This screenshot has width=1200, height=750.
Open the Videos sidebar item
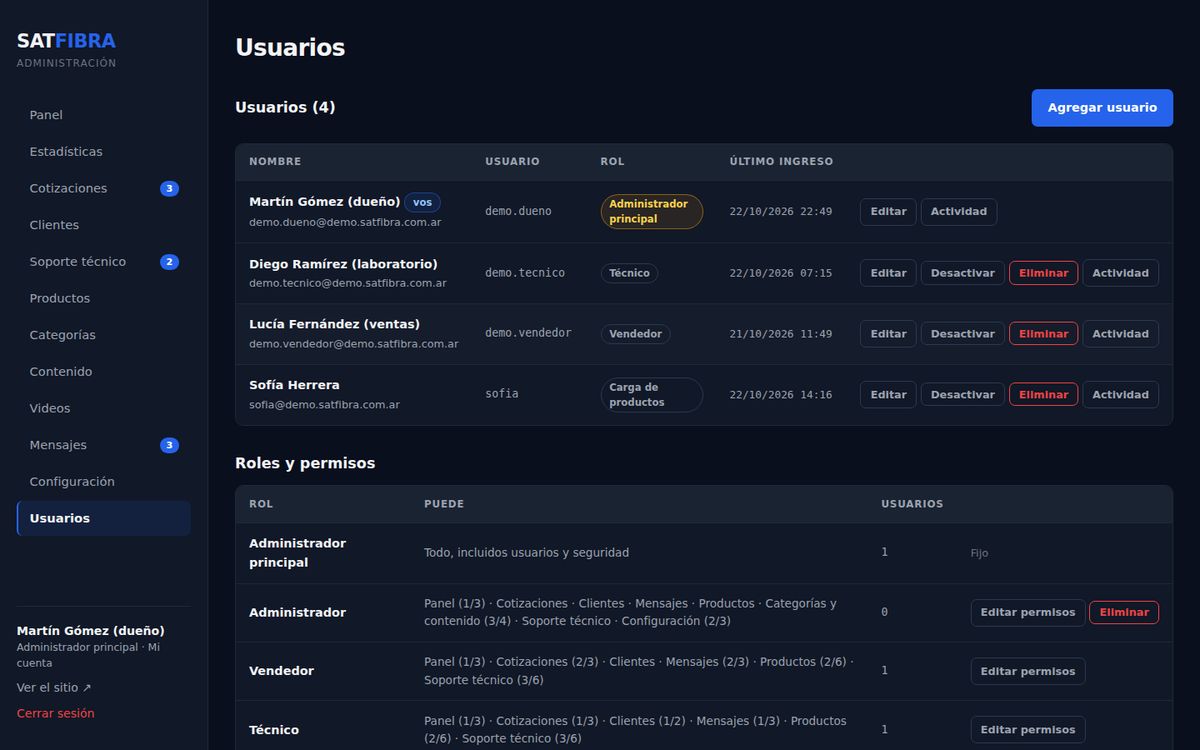(x=103, y=408)
